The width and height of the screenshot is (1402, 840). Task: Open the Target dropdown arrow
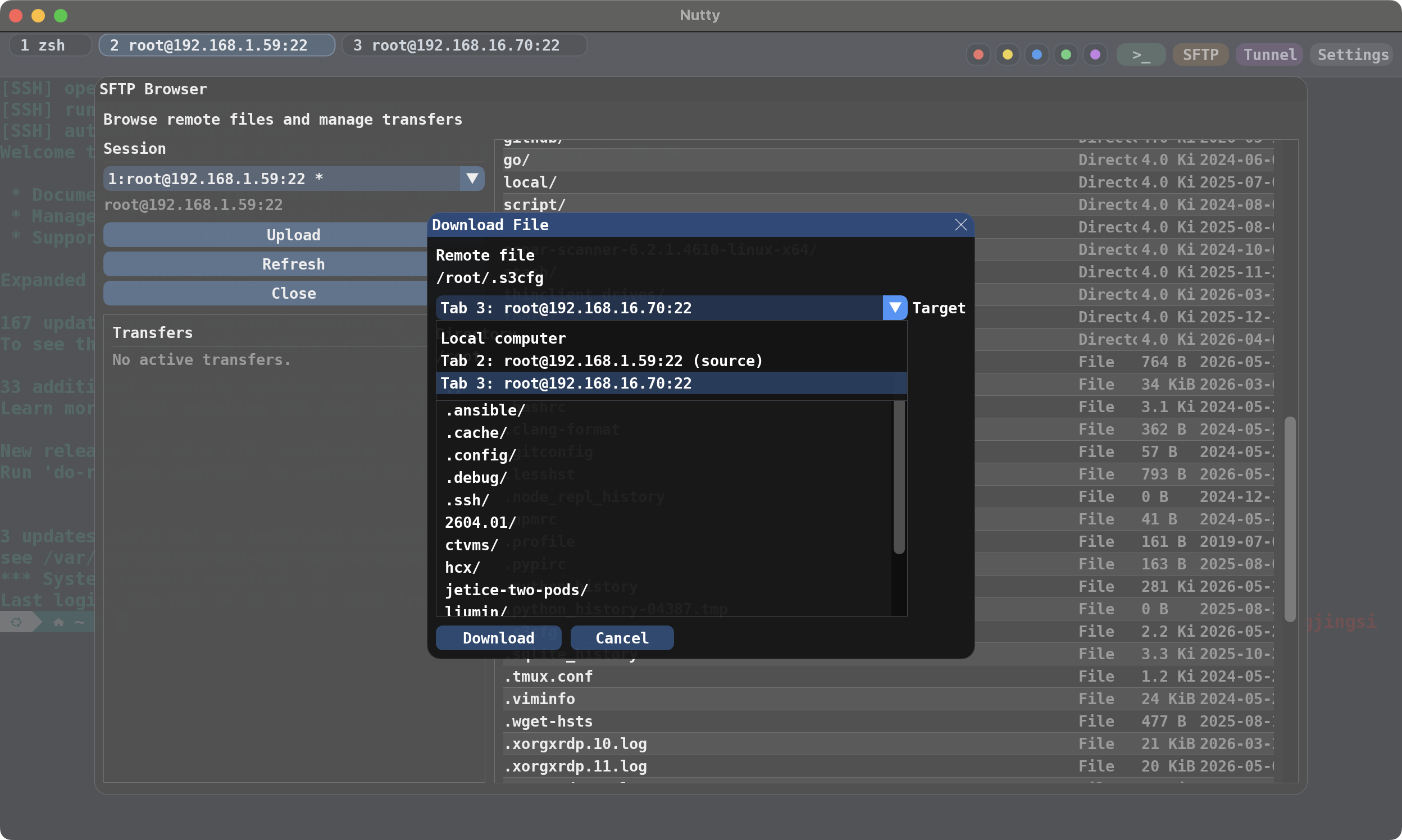pyautogui.click(x=895, y=307)
